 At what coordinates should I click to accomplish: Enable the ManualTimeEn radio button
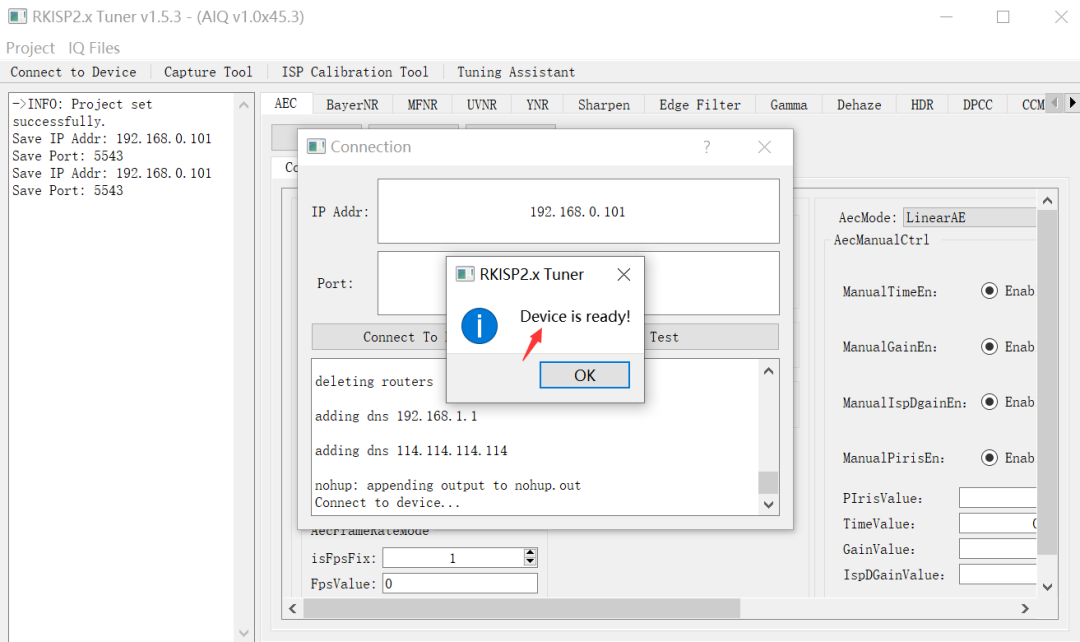[989, 291]
